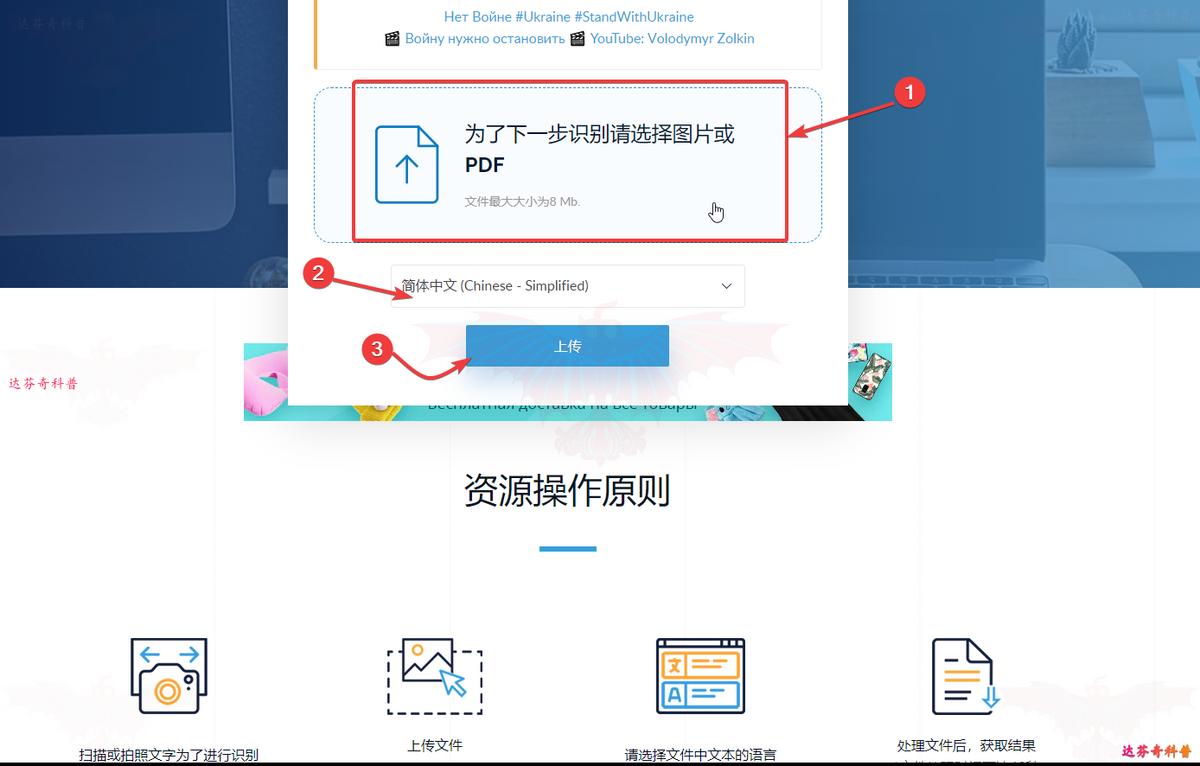
Task: Select the scan camera icon under the steps
Action: click(168, 676)
